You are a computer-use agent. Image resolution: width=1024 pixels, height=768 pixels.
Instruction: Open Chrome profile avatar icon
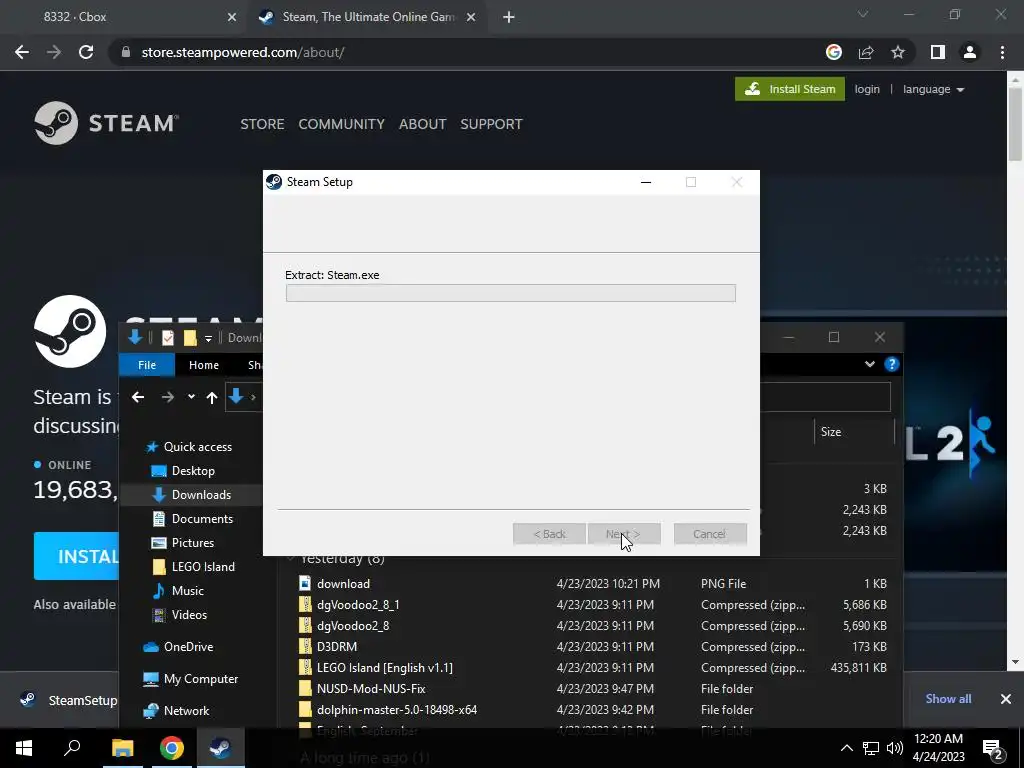970,52
